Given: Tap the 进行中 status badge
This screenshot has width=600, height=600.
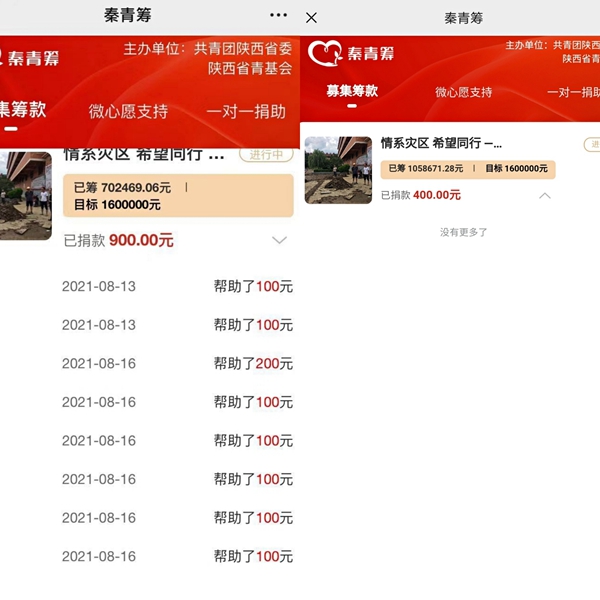Looking at the screenshot, I should coord(266,155).
